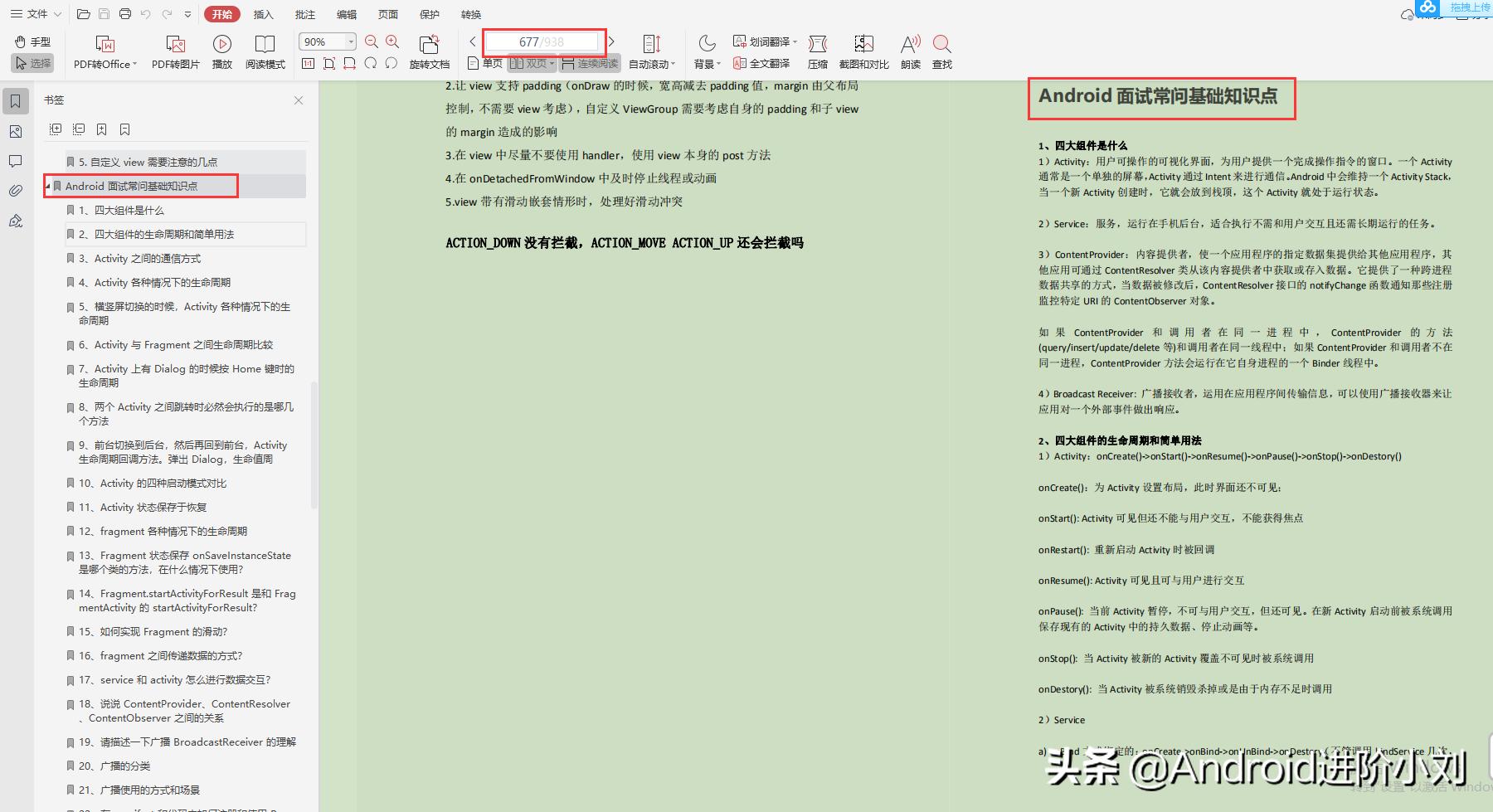Enter 阅读模式 reading mode
Image resolution: width=1493 pixels, height=812 pixels.
(265, 51)
